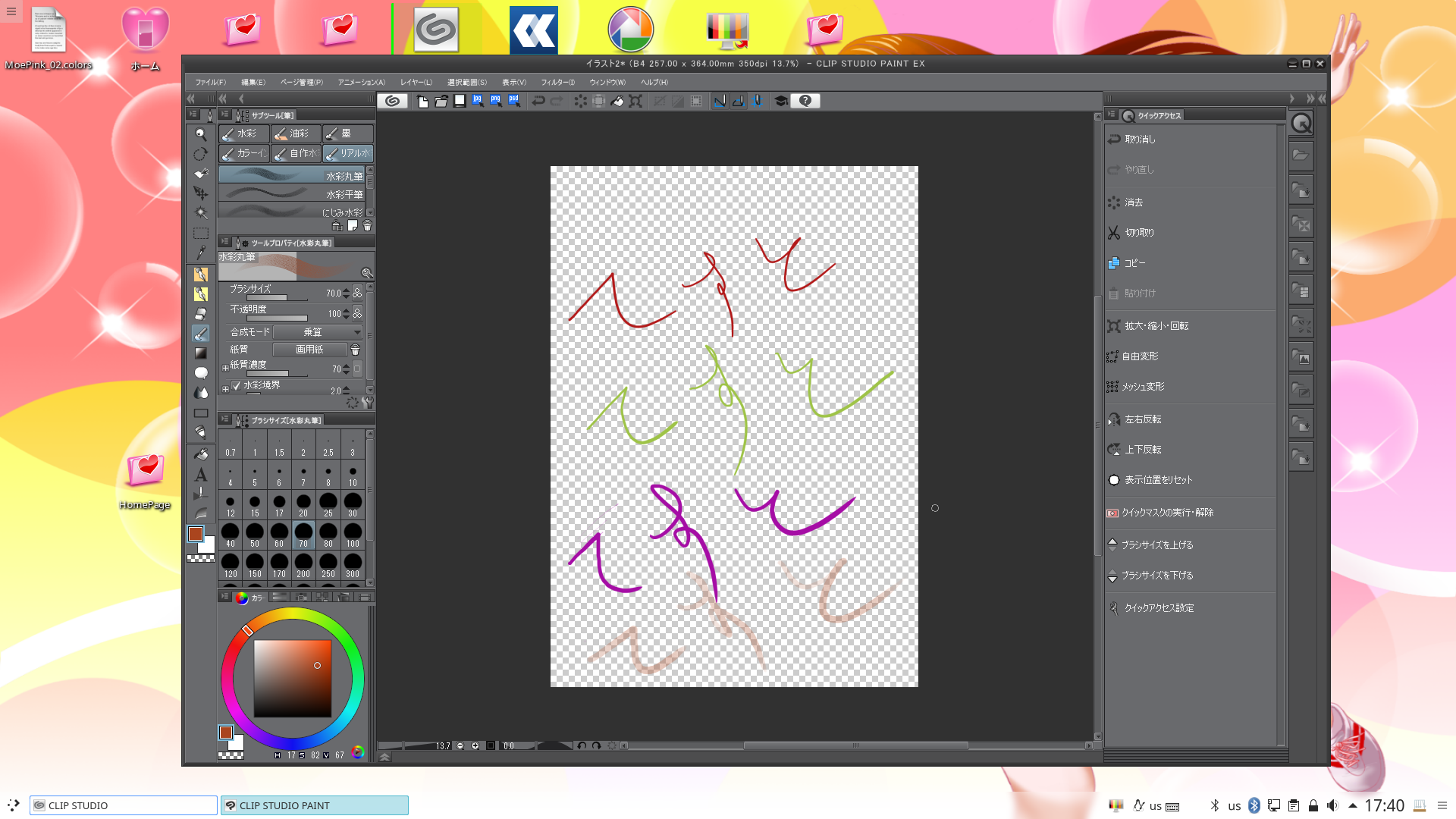The image size is (1456, 819).
Task: Toggle snap to grid toolbar button
Action: click(756, 101)
